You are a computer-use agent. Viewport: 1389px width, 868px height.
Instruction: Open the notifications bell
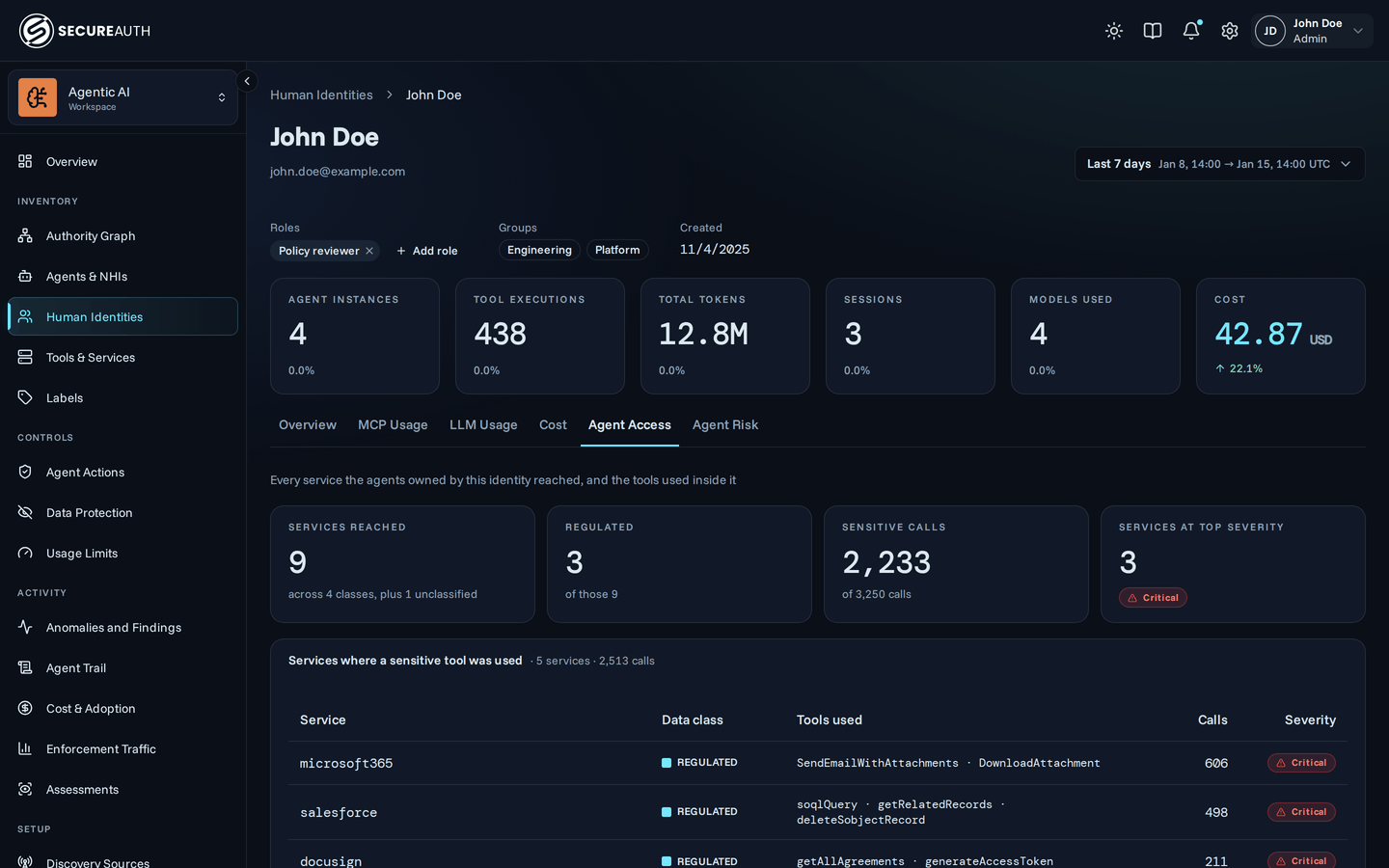coord(1191,31)
